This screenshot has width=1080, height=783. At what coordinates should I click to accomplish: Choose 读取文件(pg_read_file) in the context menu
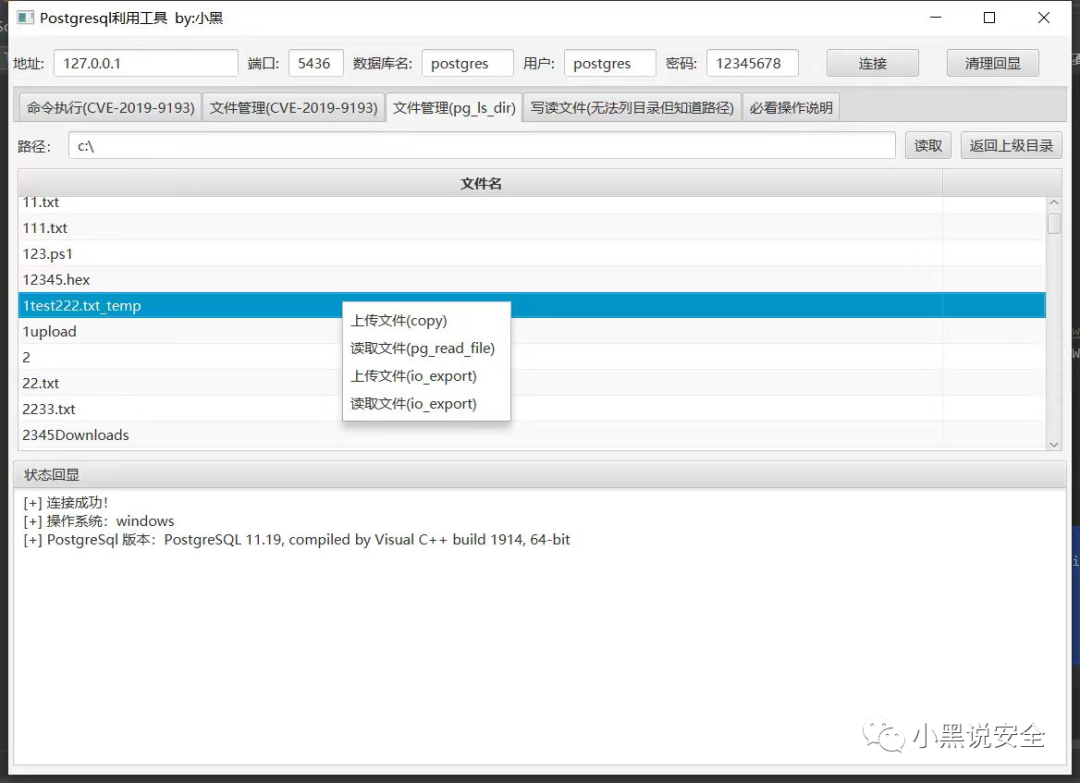coord(426,348)
